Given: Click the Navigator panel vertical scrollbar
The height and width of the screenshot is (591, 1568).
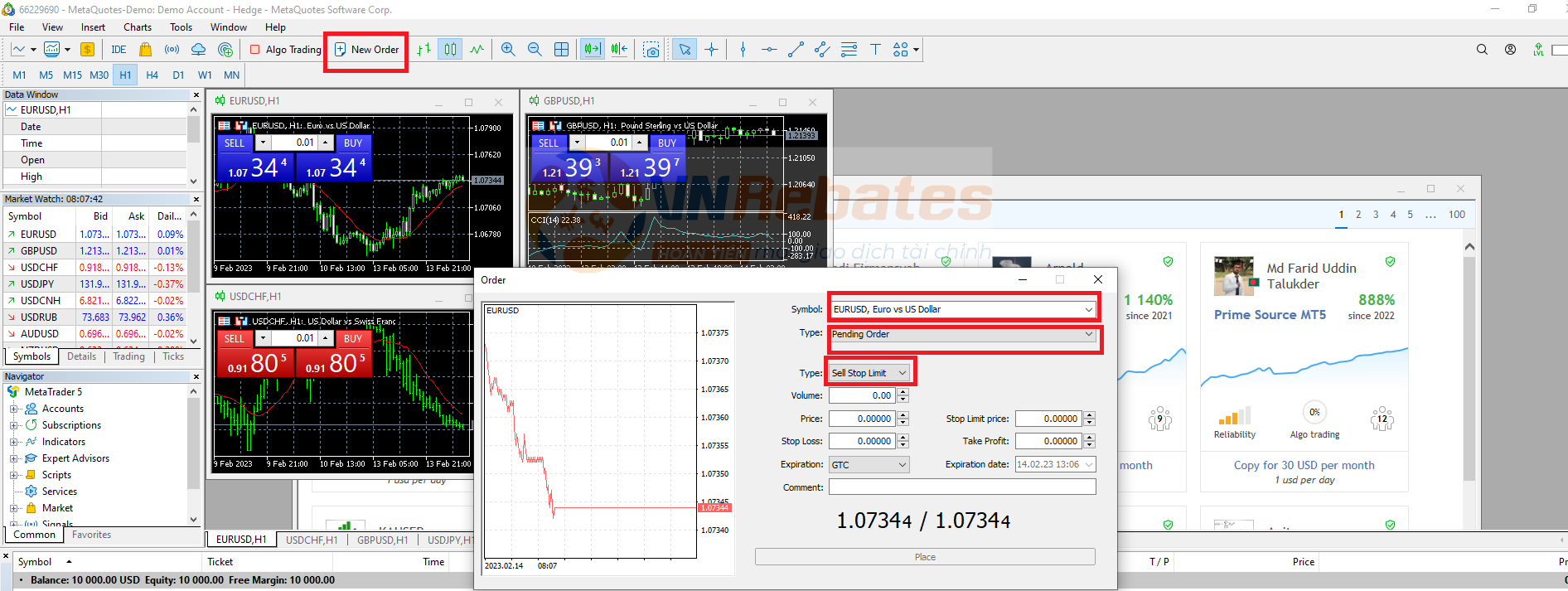Looking at the screenshot, I should (x=193, y=455).
